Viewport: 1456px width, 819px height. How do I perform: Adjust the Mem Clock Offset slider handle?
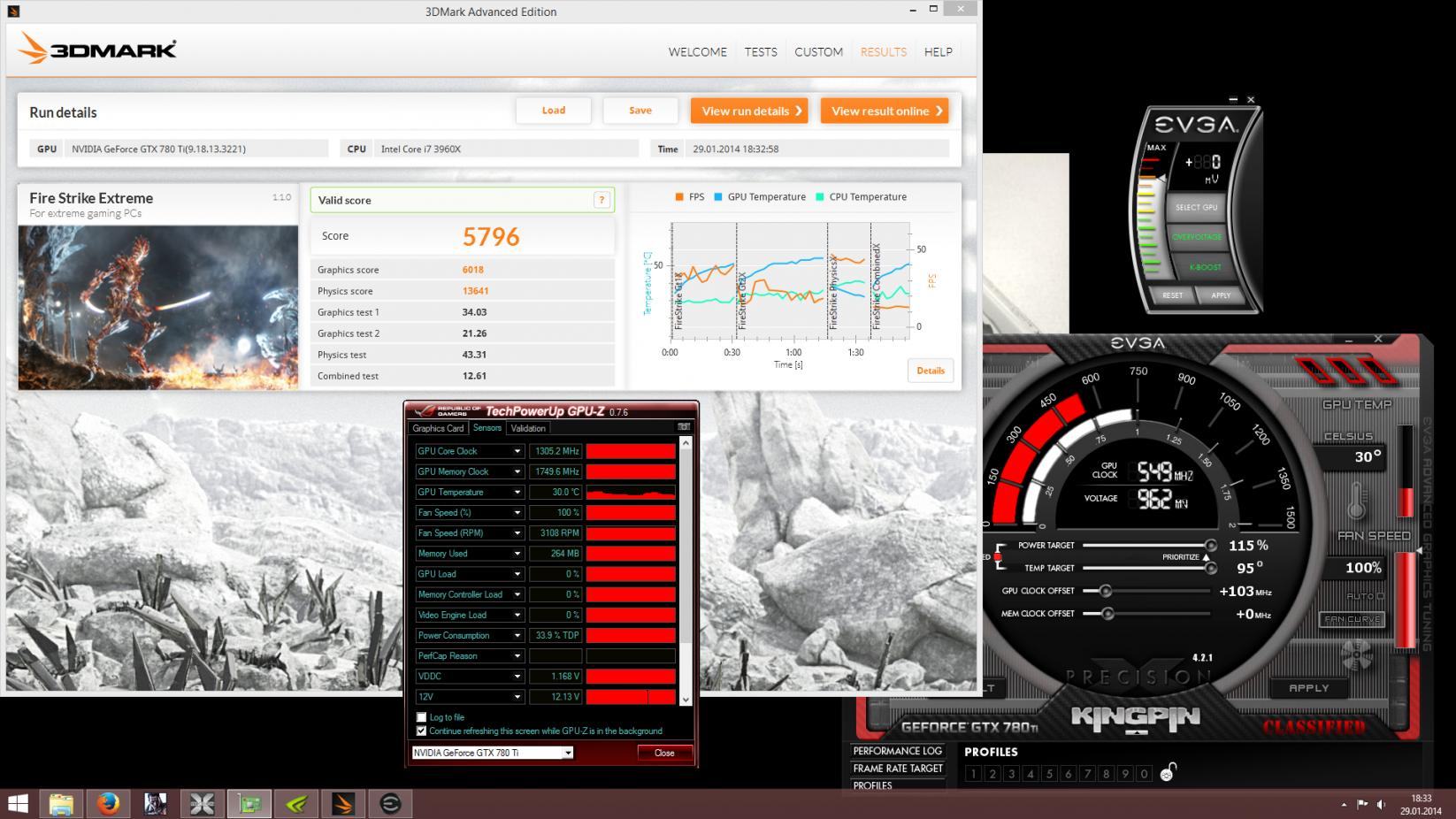point(1107,613)
